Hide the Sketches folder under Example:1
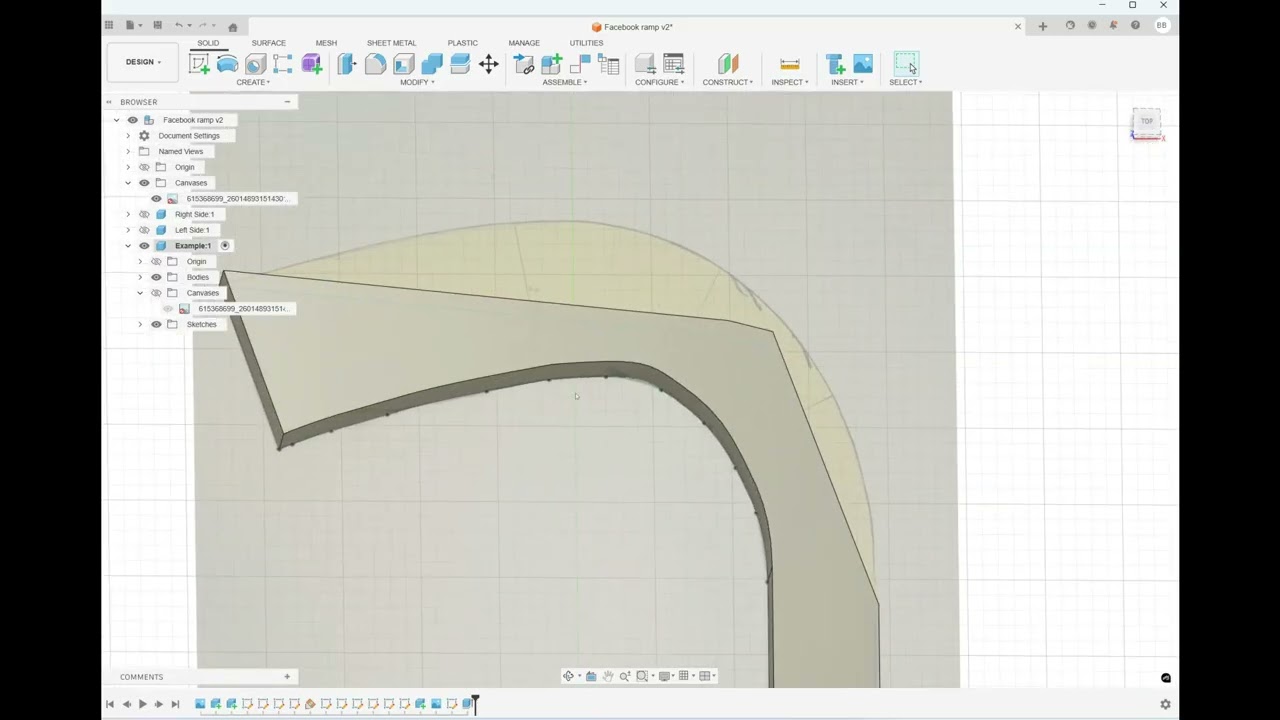 (x=156, y=324)
